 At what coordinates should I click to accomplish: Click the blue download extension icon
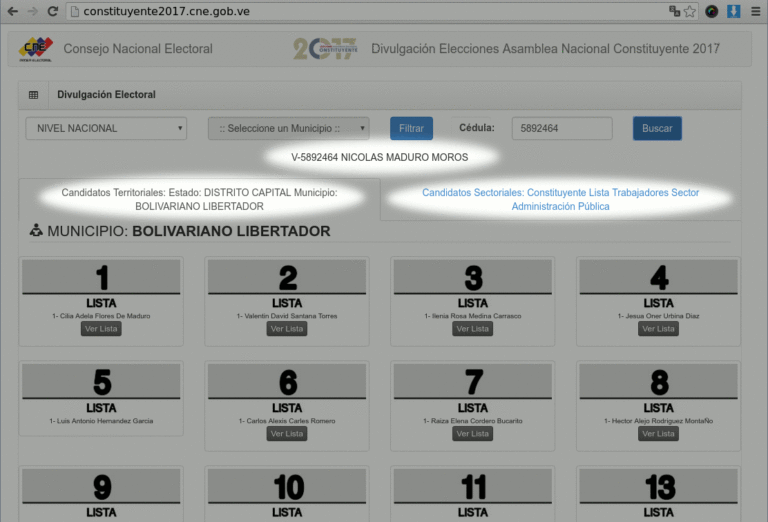click(734, 11)
